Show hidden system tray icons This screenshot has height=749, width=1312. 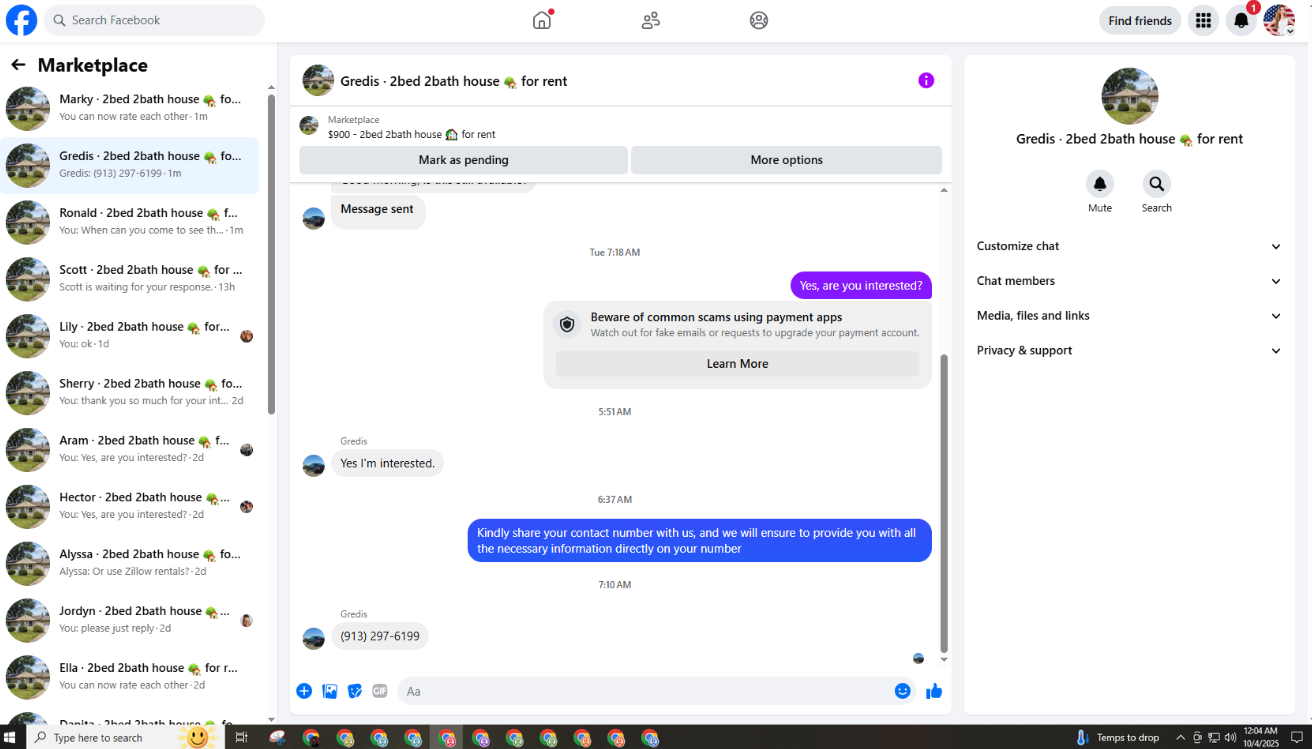pos(1180,738)
